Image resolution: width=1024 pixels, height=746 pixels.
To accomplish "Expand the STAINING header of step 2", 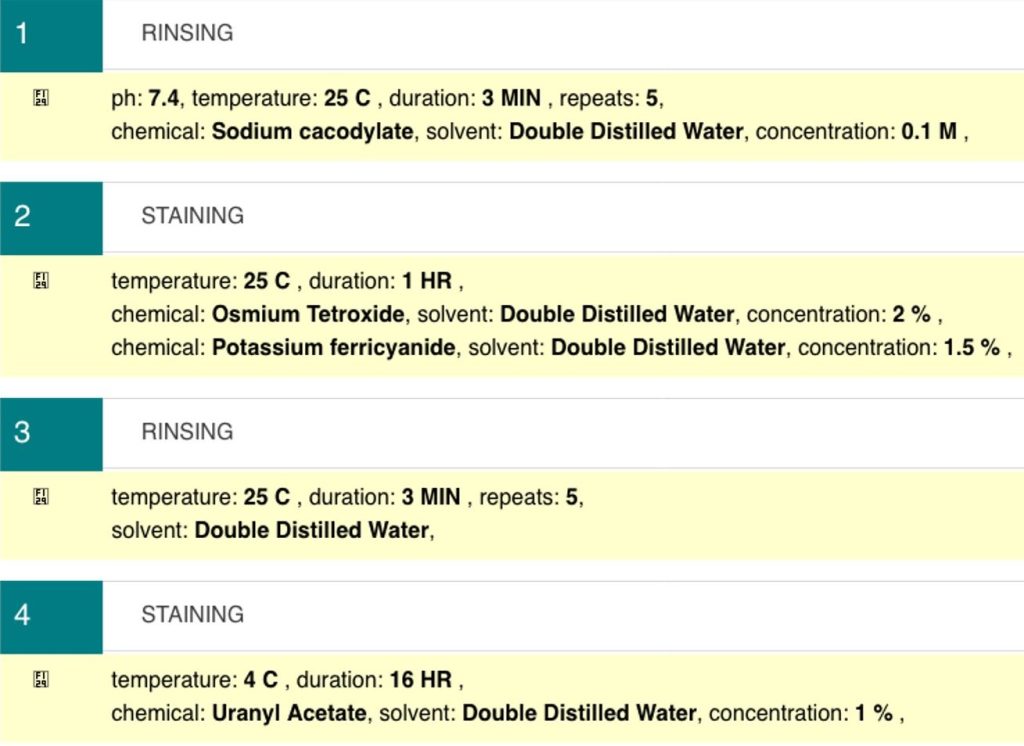I will [x=192, y=216].
